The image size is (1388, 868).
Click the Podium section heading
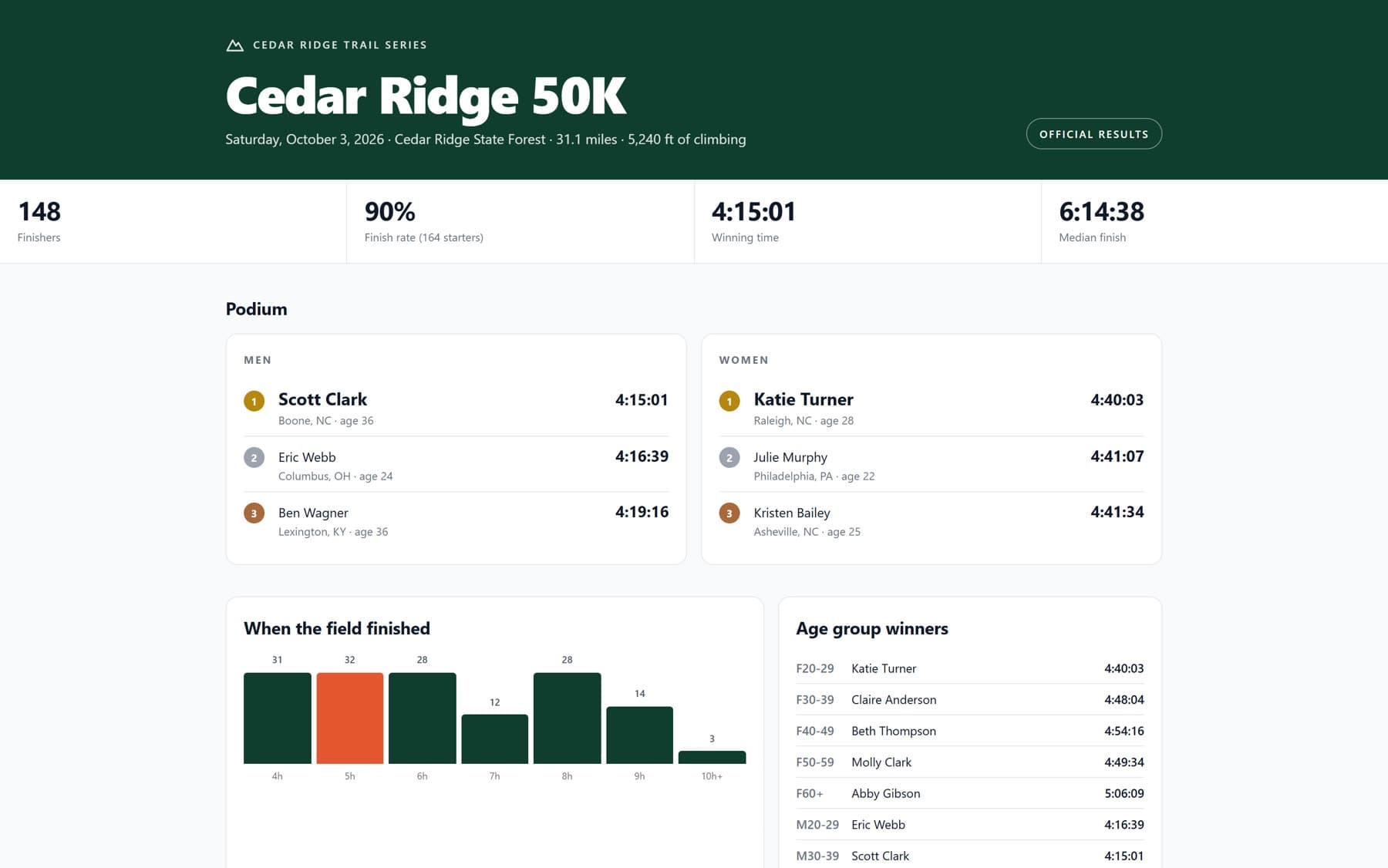click(256, 309)
